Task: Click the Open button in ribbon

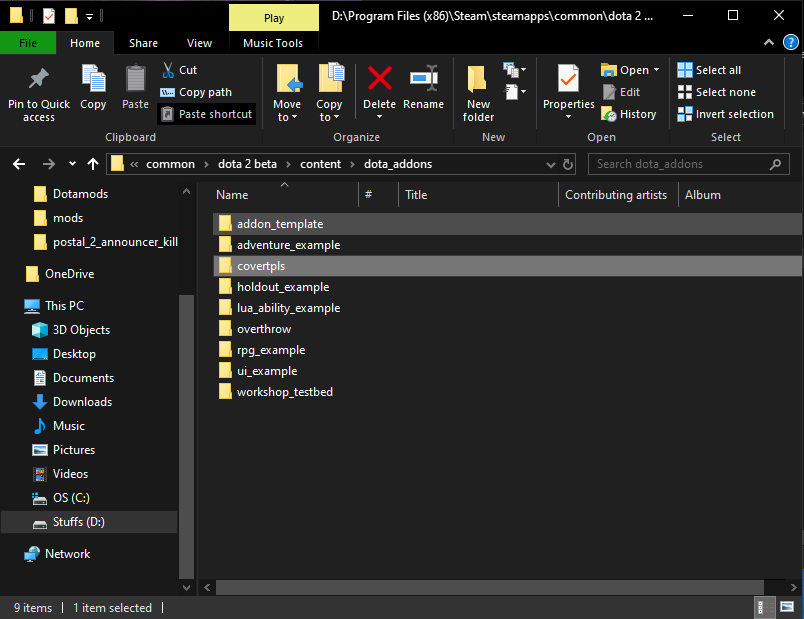Action: point(626,70)
